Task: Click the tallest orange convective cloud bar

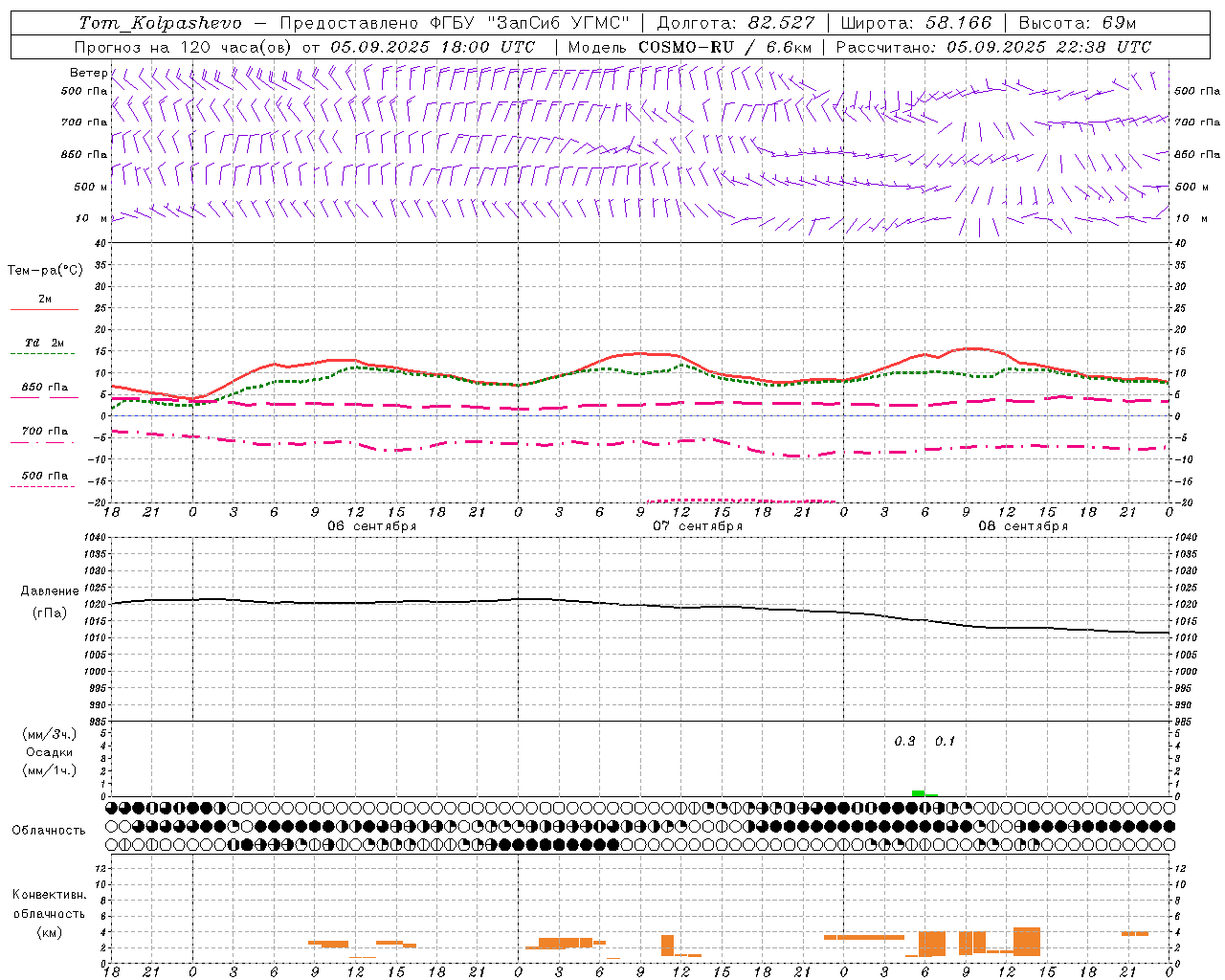Action: coord(1027,942)
